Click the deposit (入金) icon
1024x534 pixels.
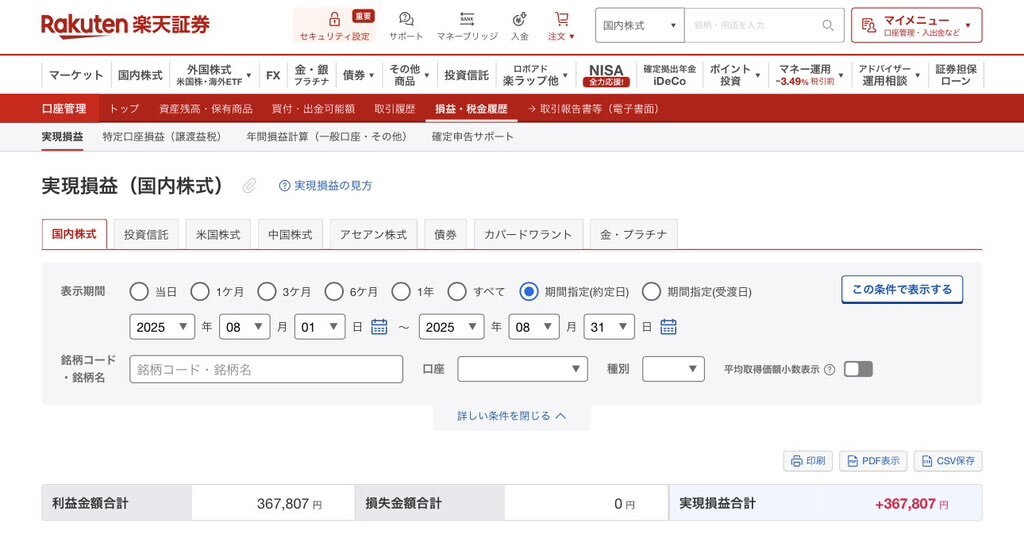pos(520,19)
